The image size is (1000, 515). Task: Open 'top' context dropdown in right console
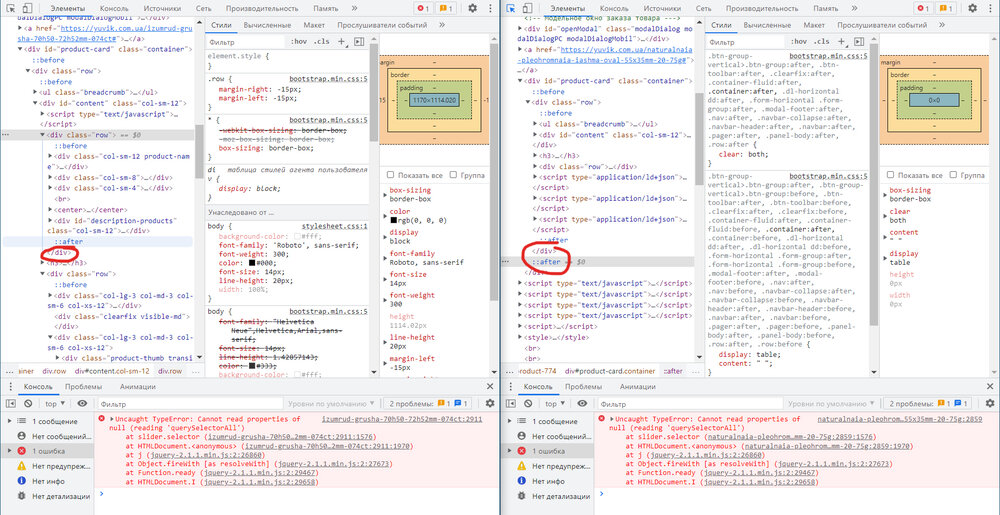[x=555, y=403]
